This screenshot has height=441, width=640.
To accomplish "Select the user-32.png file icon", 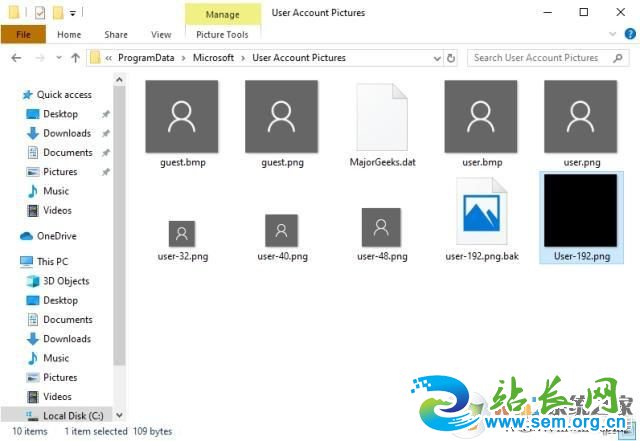I will (x=182, y=232).
